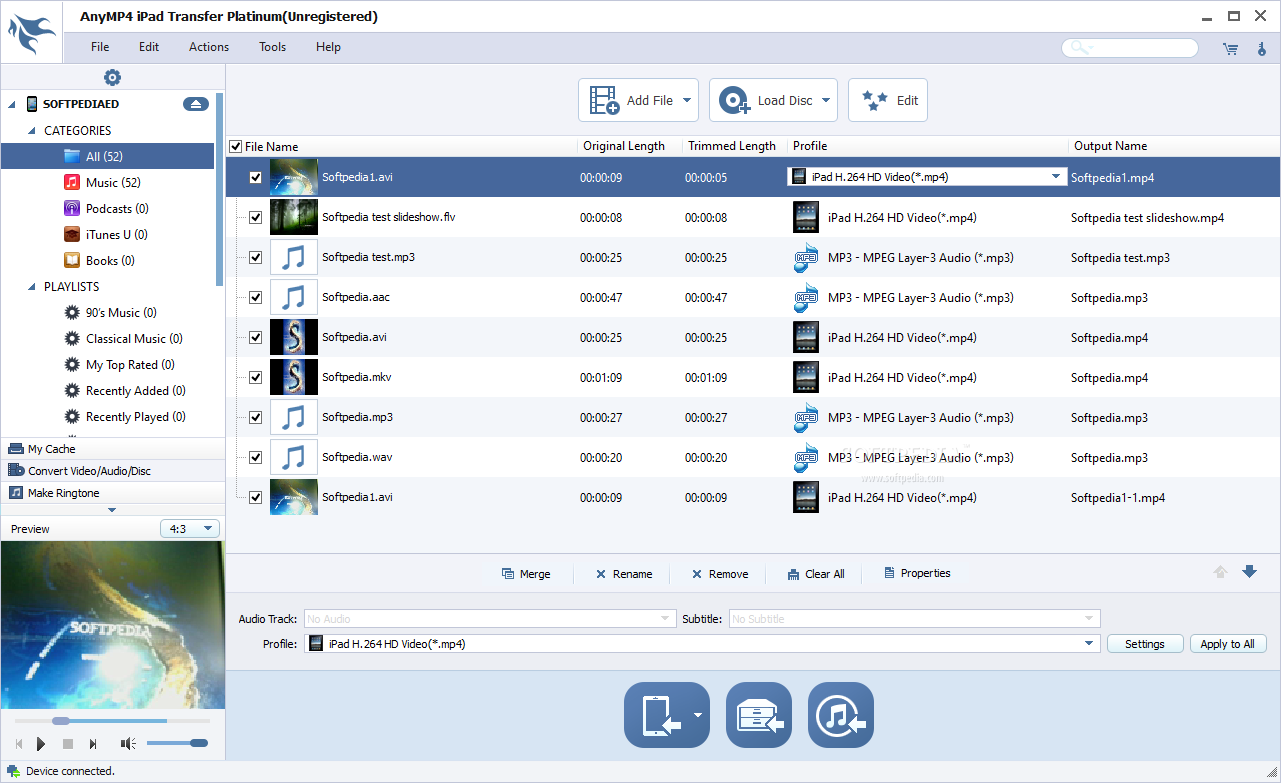The height and width of the screenshot is (783, 1281).
Task: Select the iTunes U (0) category
Action: pyautogui.click(x=107, y=234)
